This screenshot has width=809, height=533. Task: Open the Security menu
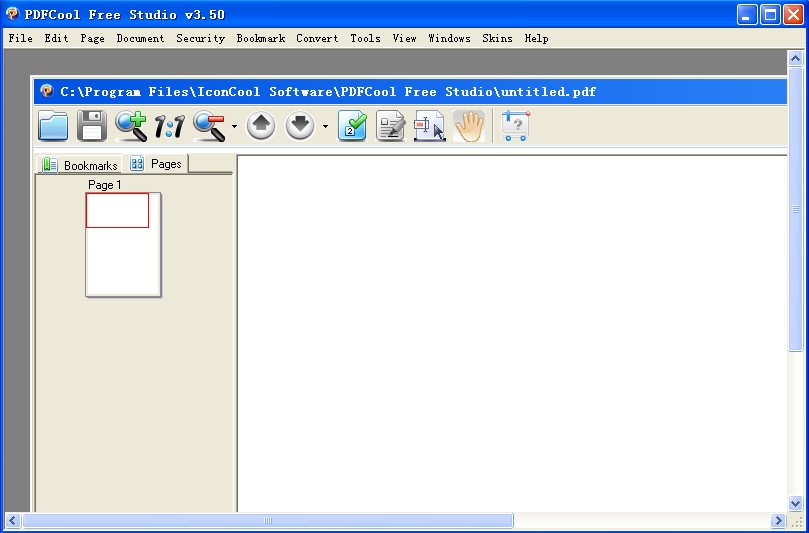point(201,38)
